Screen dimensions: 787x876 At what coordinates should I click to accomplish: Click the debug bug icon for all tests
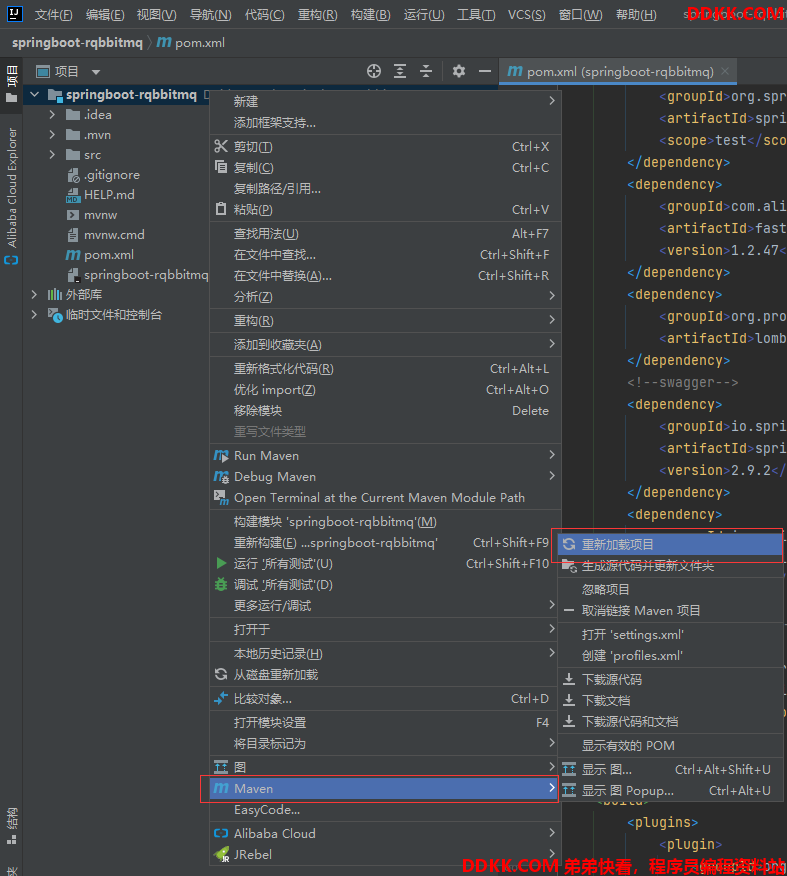(221, 584)
